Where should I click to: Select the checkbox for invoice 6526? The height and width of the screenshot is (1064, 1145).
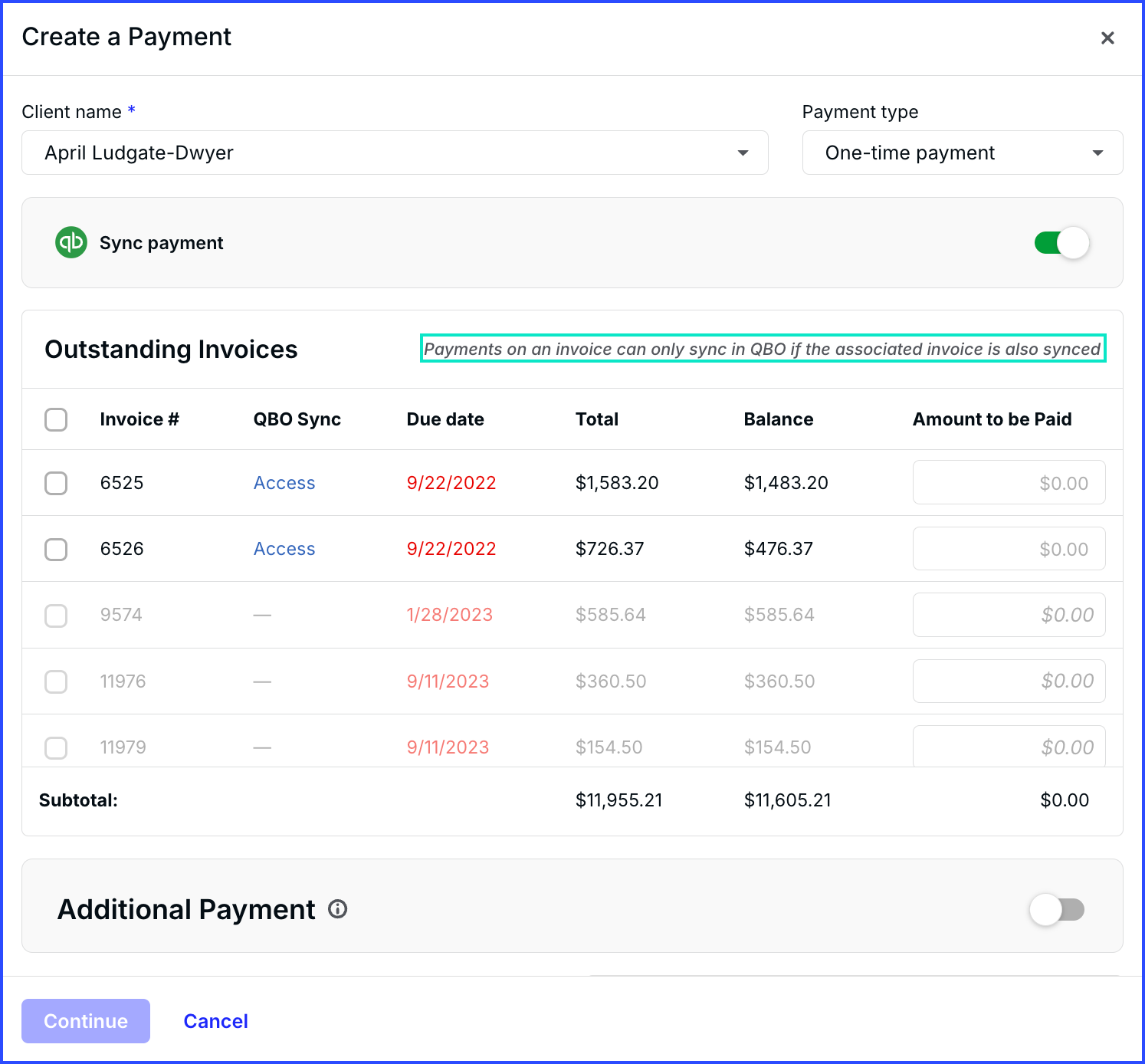[56, 549]
